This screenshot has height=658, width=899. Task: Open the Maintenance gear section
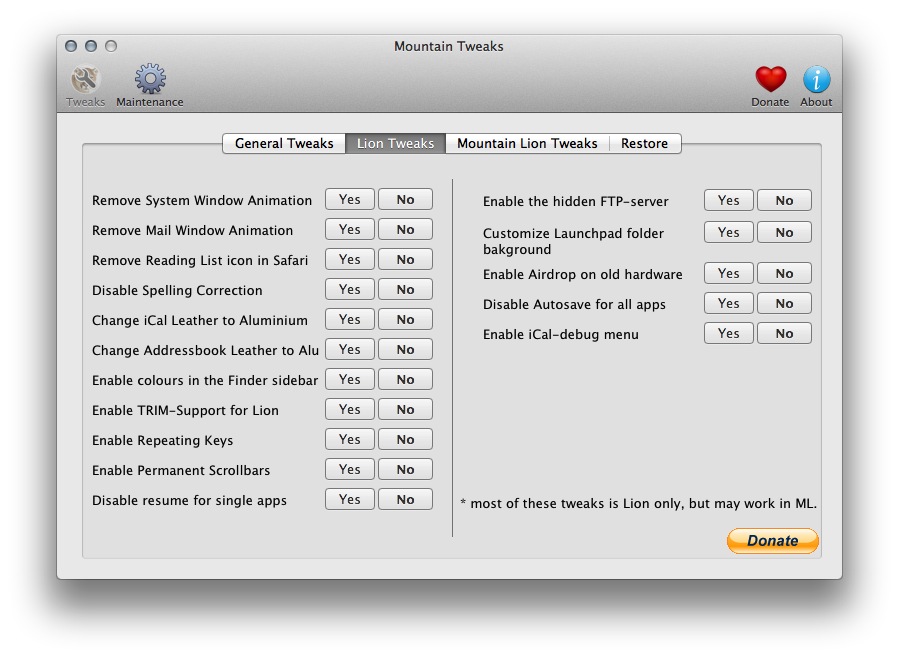pyautogui.click(x=150, y=87)
